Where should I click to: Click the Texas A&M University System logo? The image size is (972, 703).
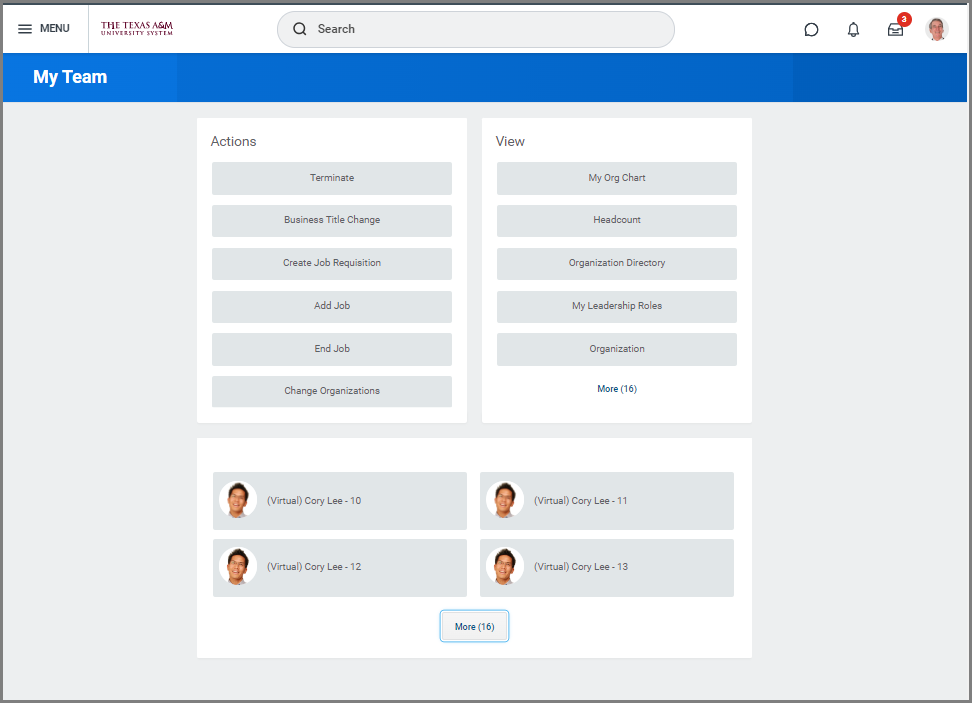click(x=137, y=29)
